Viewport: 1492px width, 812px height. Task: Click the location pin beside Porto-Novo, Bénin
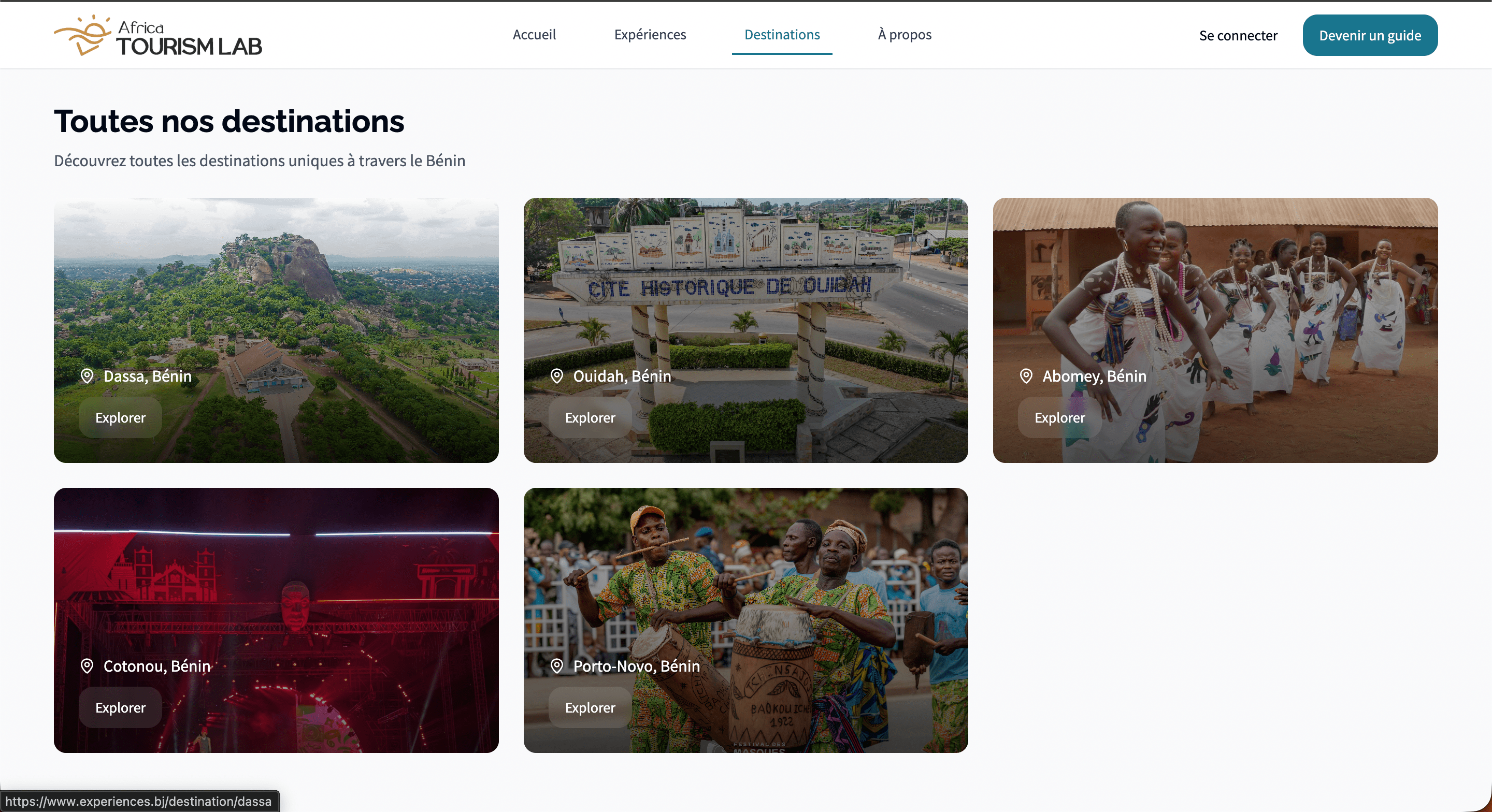[556, 666]
